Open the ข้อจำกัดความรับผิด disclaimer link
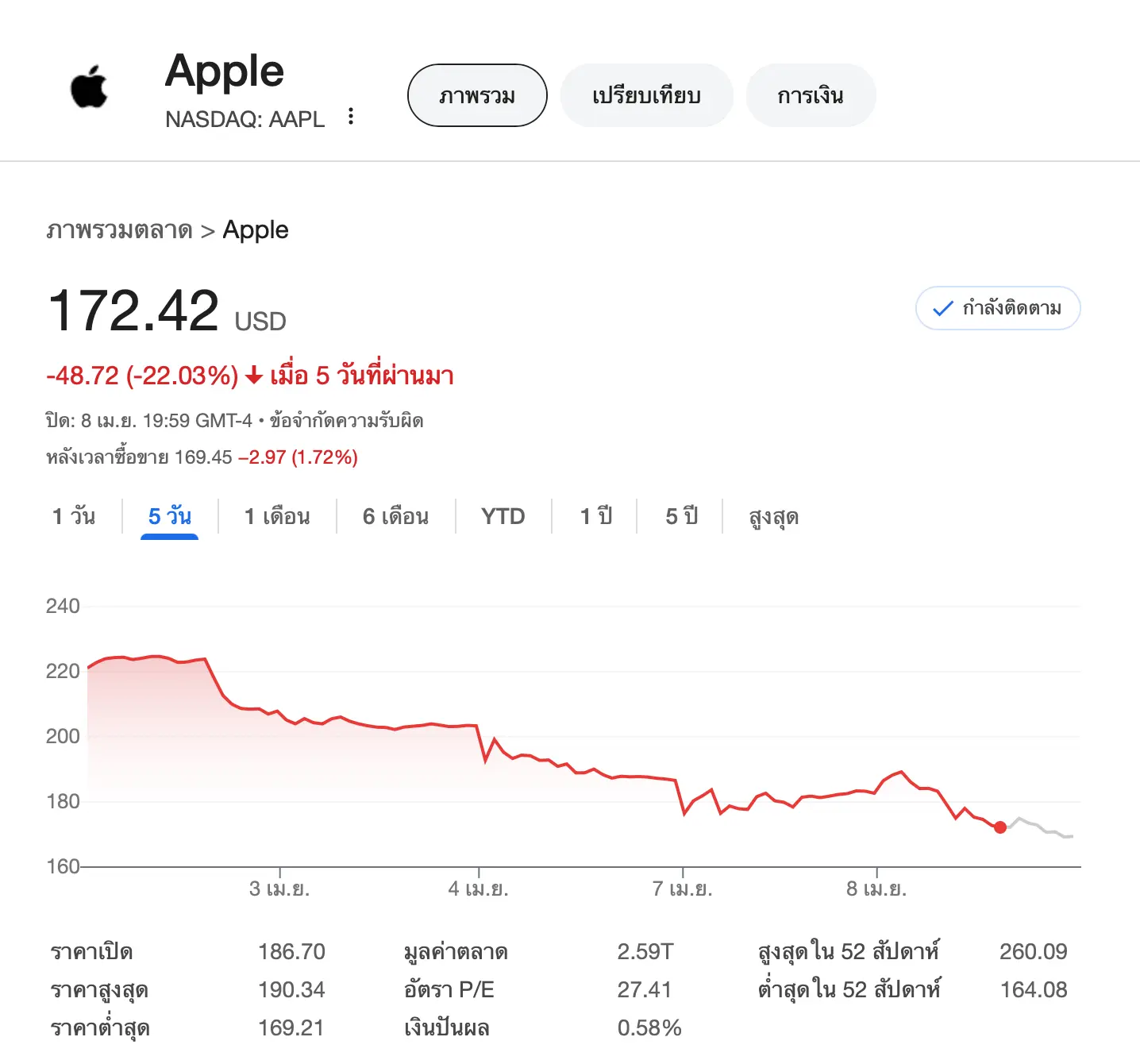 pyautogui.click(x=346, y=421)
